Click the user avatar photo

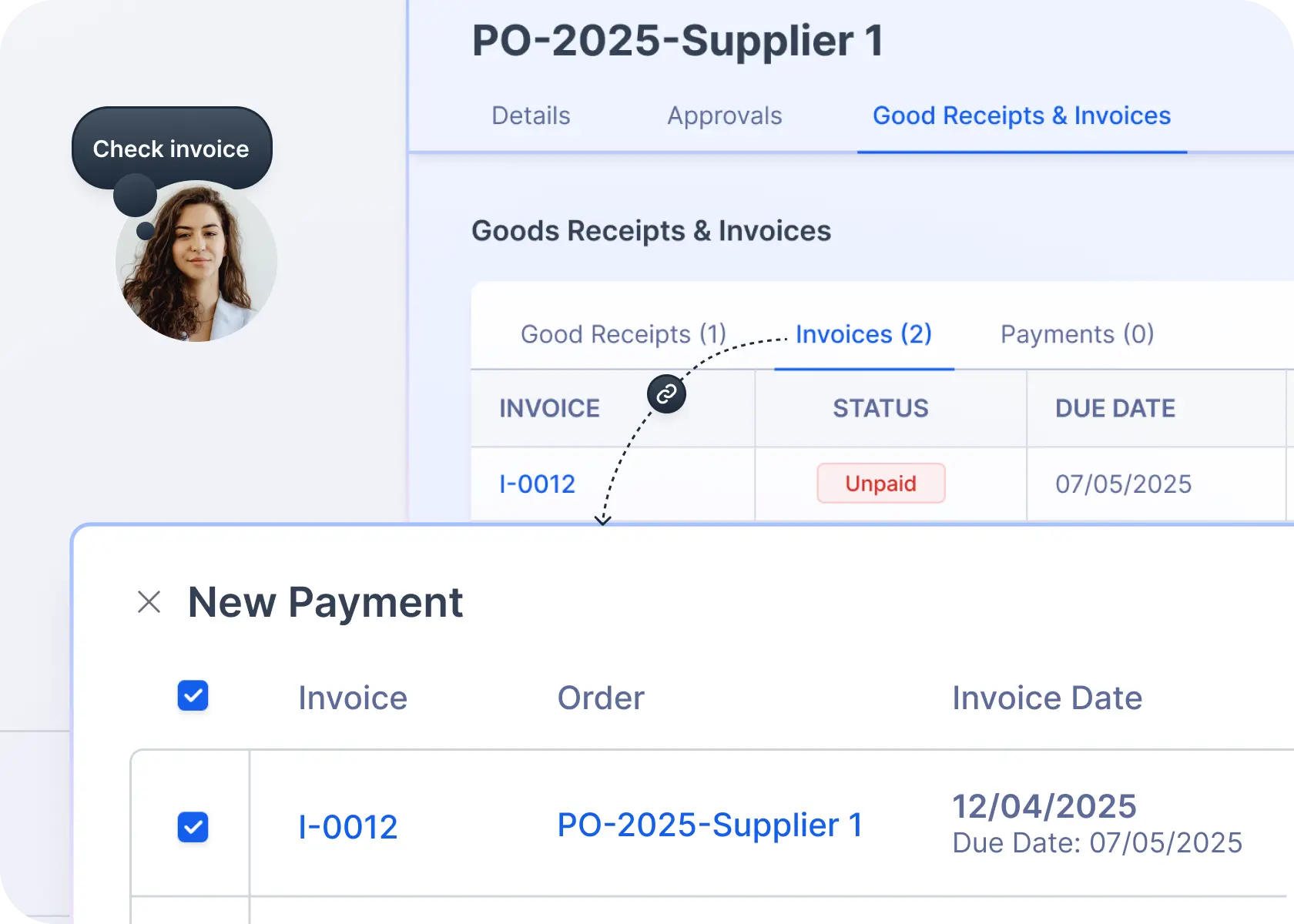pyautogui.click(x=196, y=262)
